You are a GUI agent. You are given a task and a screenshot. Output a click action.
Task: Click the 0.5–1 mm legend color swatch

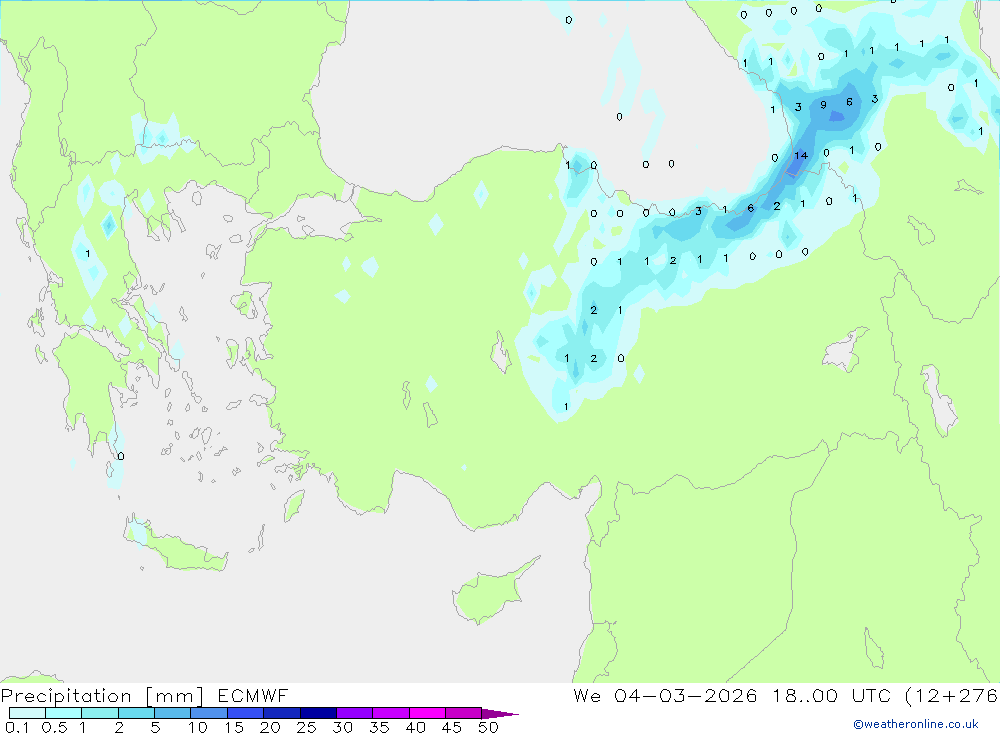(64, 713)
